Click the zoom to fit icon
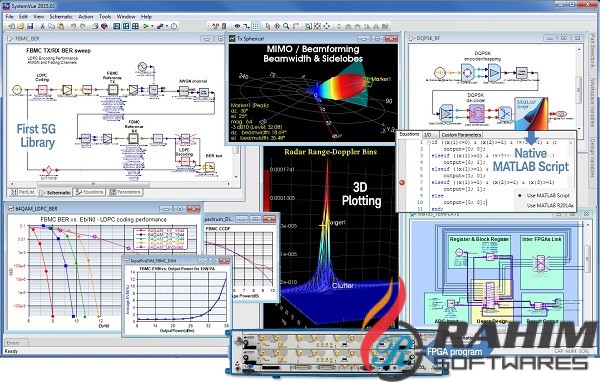The image size is (600, 382). tap(317, 26)
